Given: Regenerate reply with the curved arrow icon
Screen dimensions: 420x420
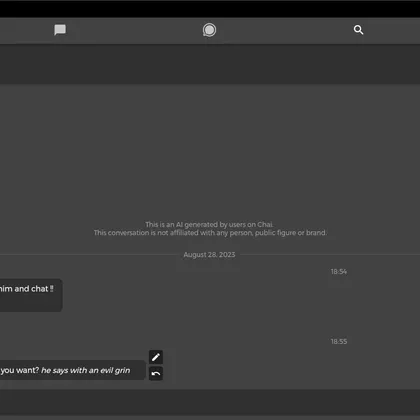Looking at the screenshot, I should (x=156, y=374).
